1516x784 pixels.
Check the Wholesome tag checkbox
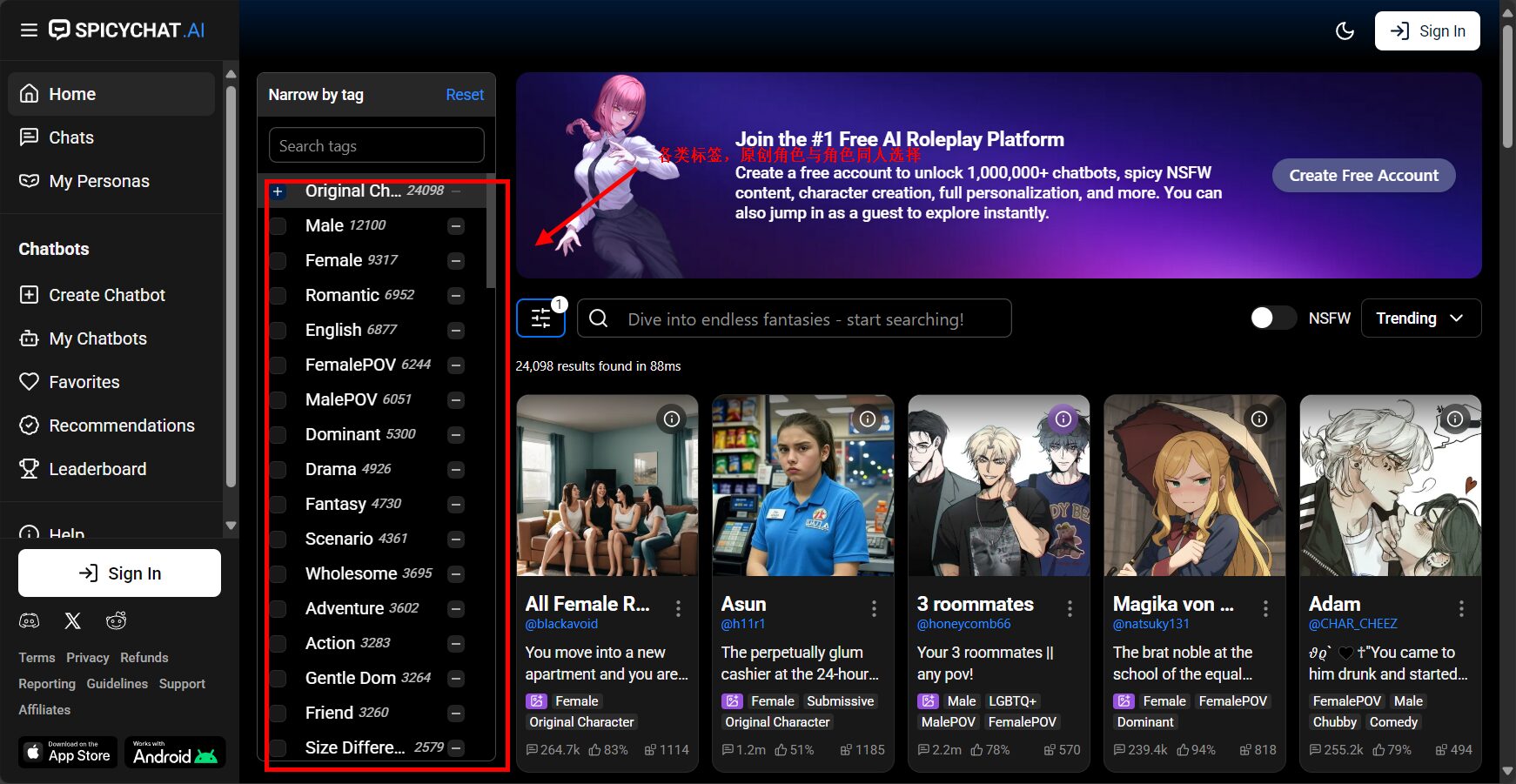tap(278, 574)
